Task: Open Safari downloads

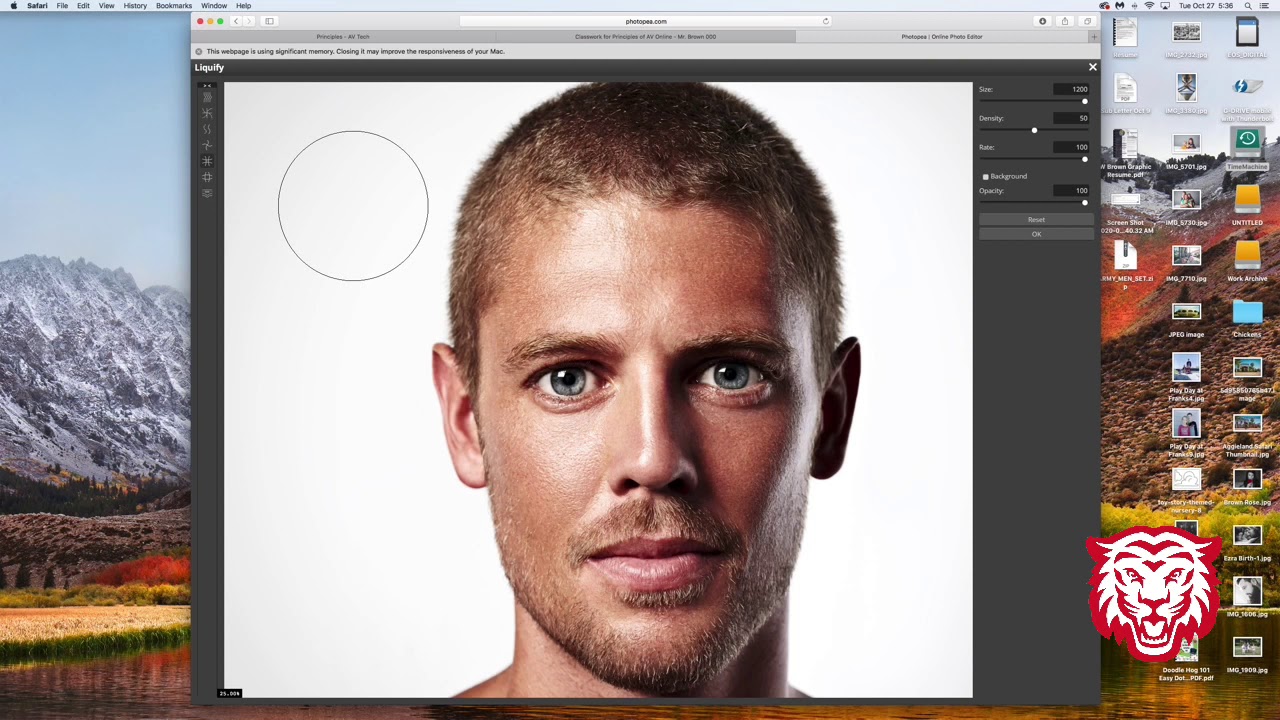Action: pyautogui.click(x=1042, y=21)
